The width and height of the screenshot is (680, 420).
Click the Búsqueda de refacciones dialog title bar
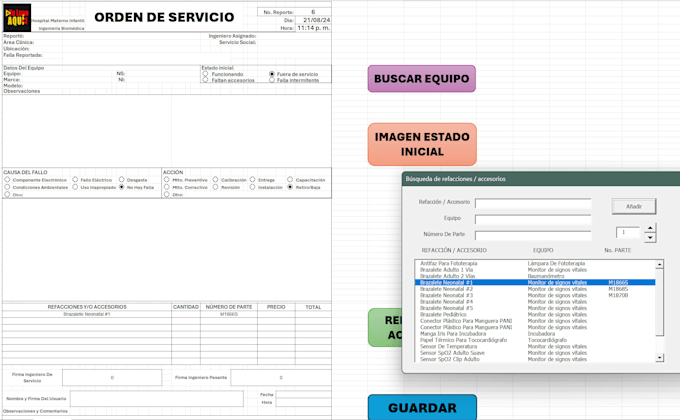point(541,179)
